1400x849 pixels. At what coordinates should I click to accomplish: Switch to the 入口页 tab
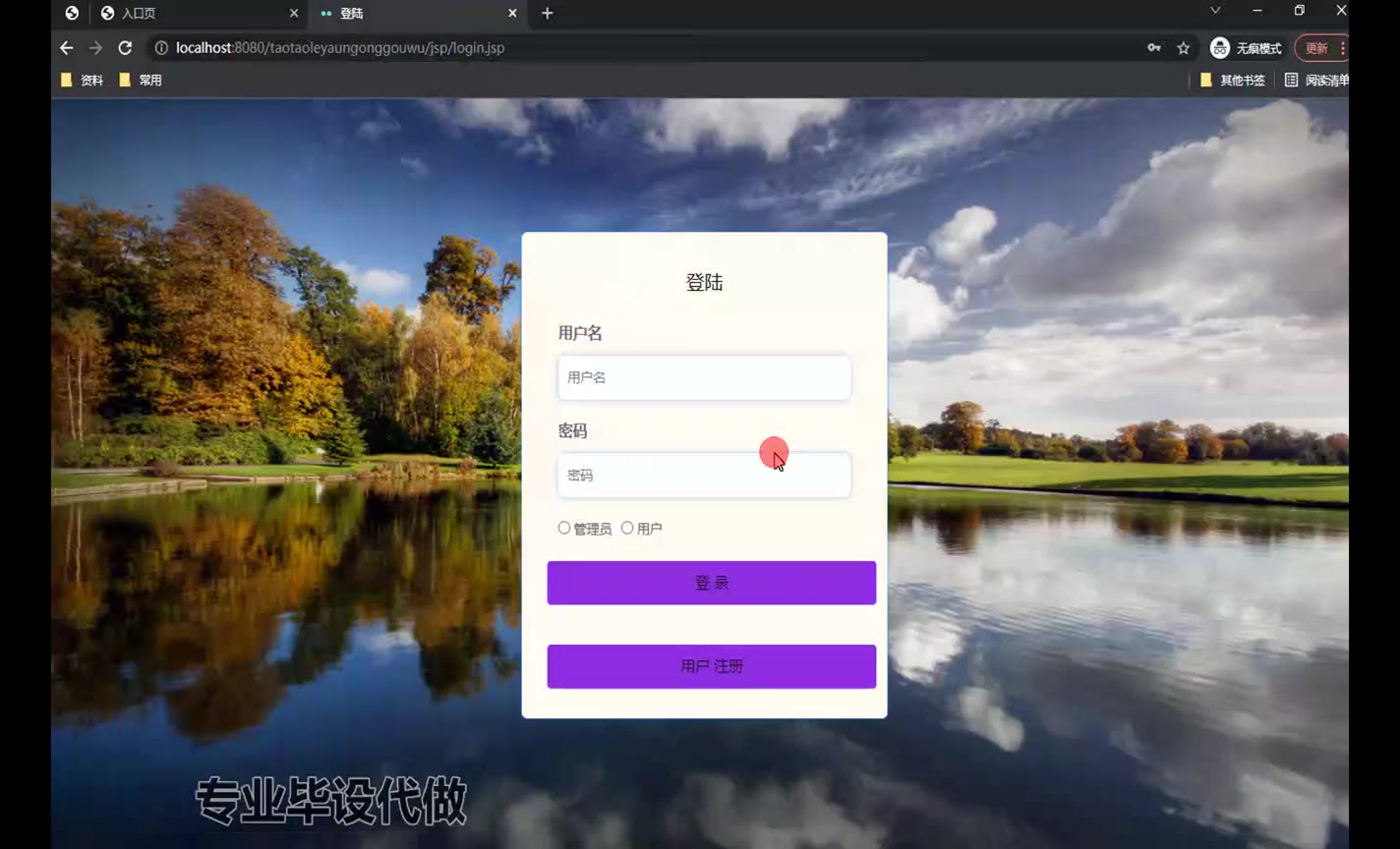pos(200,13)
